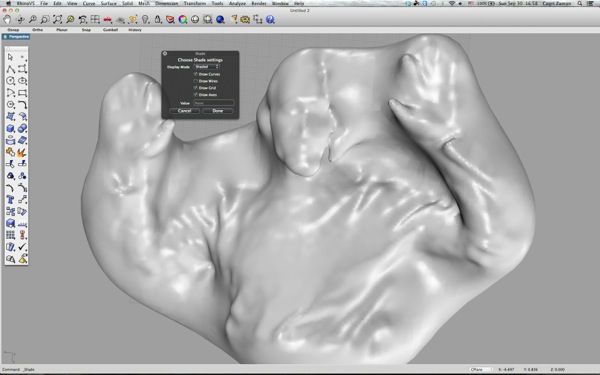Image resolution: width=600 pixels, height=375 pixels.
Task: Click the blue render sphere icon
Action: (220, 20)
